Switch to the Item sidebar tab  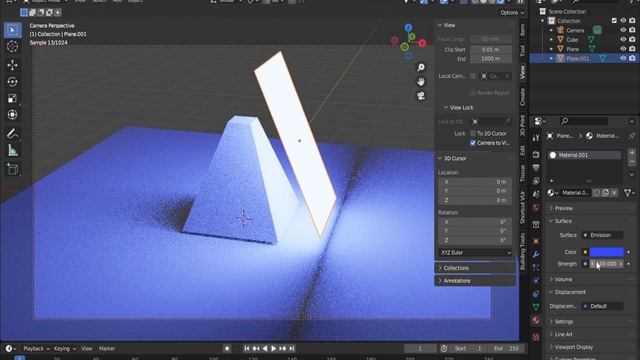coord(523,30)
